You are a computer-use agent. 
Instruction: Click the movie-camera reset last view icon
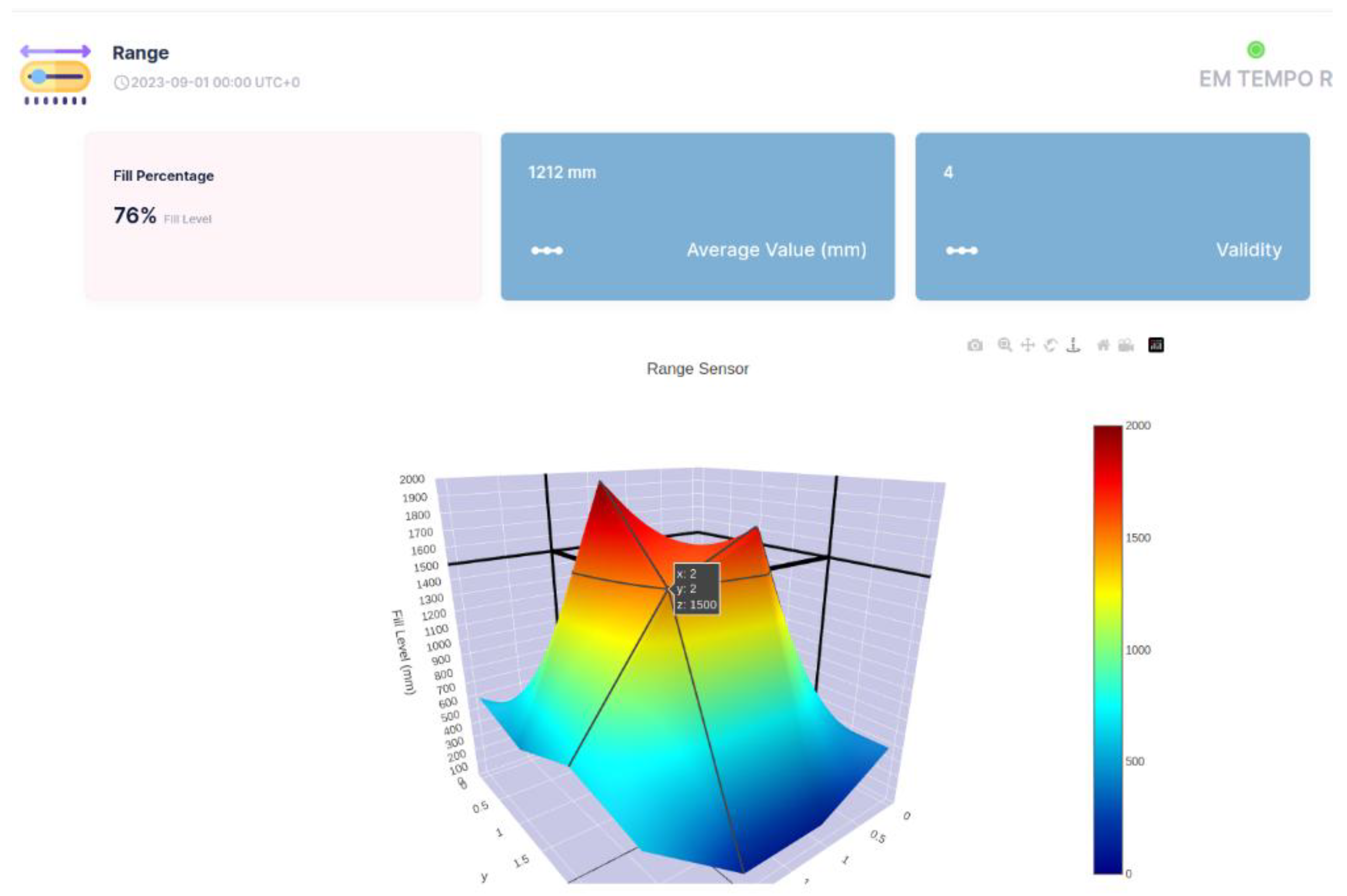(x=1126, y=345)
